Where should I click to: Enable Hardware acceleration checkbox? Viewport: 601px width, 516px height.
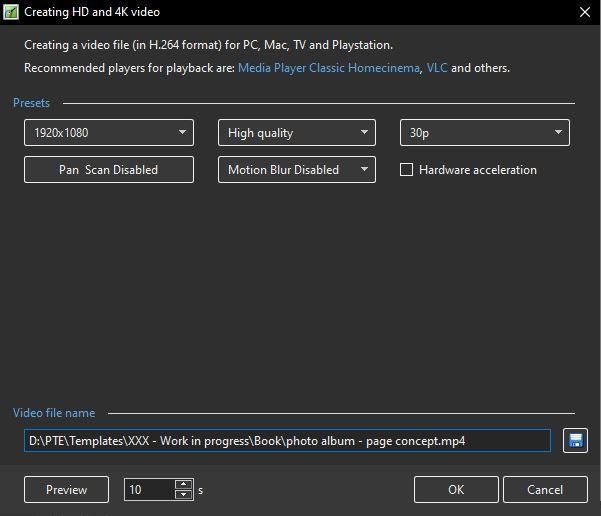(x=406, y=169)
